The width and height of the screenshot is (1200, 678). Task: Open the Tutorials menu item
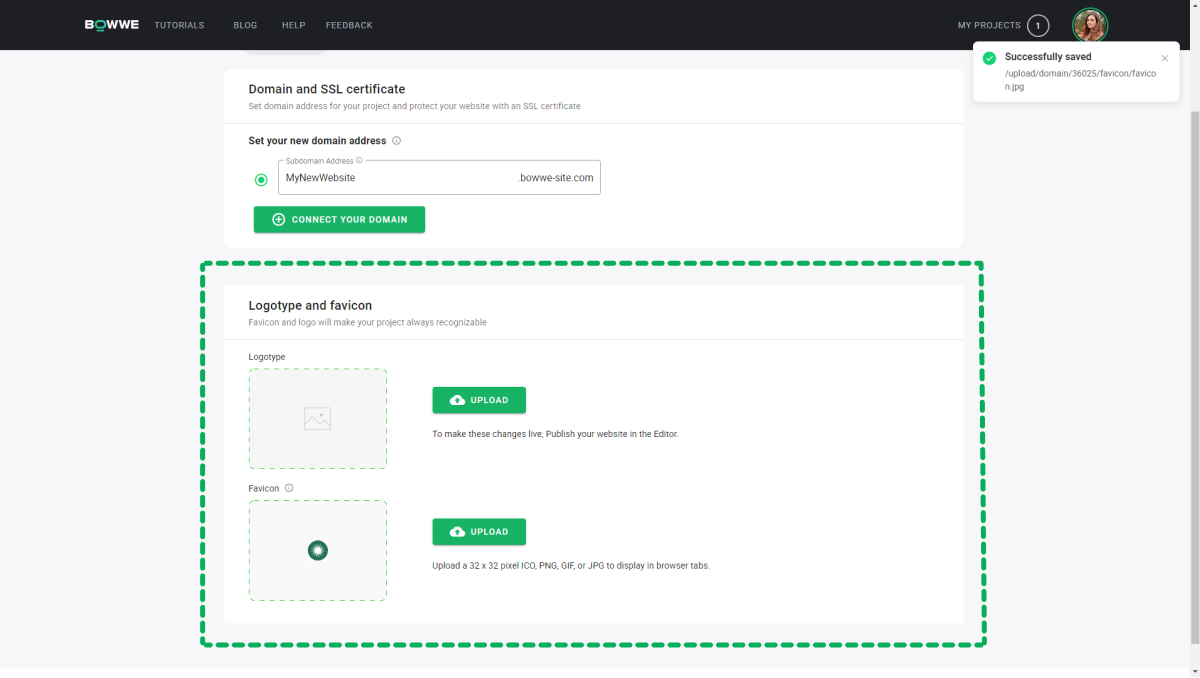coord(179,25)
